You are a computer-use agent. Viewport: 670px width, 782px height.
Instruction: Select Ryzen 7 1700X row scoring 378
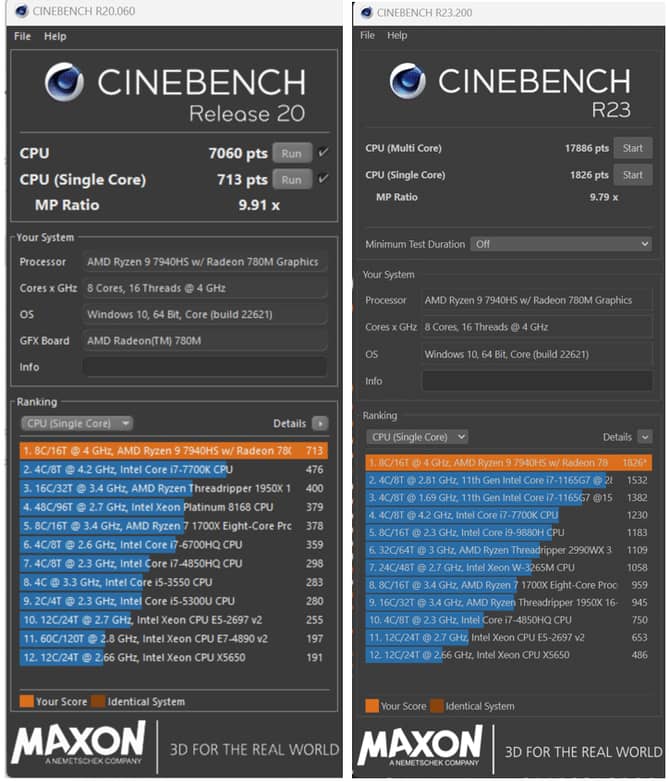pyautogui.click(x=174, y=526)
